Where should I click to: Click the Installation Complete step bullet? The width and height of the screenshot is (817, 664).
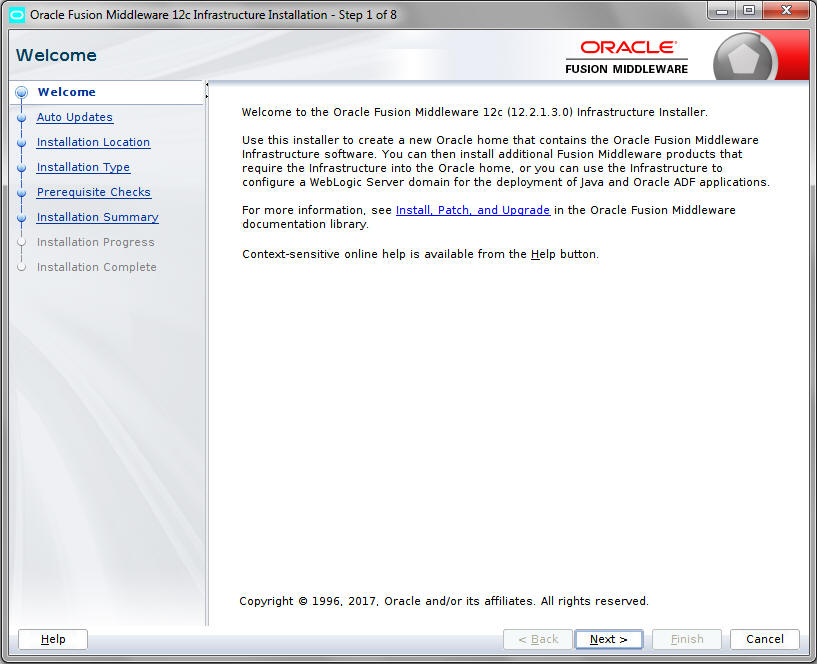[x=21, y=267]
